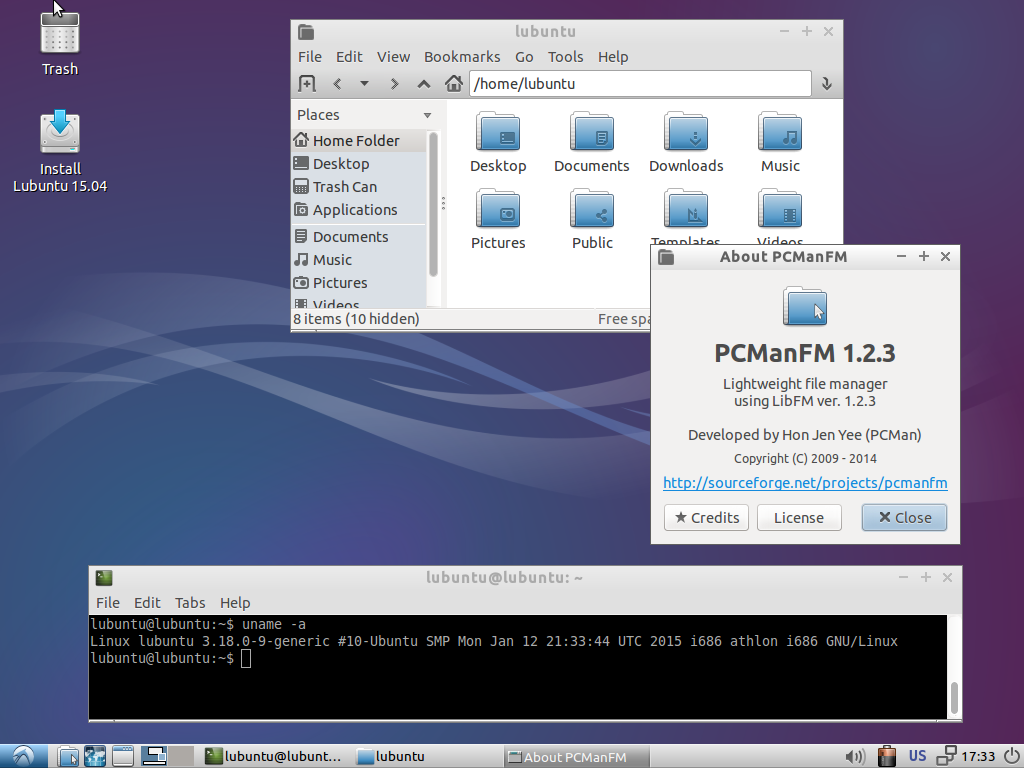Viewport: 1024px width, 768px height.
Task: Select the Documents folder icon in file view
Action: (x=592, y=133)
